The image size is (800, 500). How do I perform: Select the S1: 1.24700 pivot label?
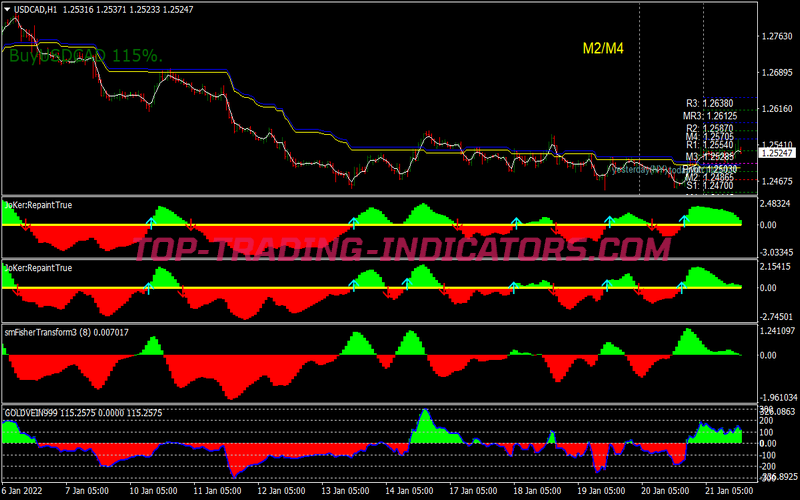(x=710, y=186)
